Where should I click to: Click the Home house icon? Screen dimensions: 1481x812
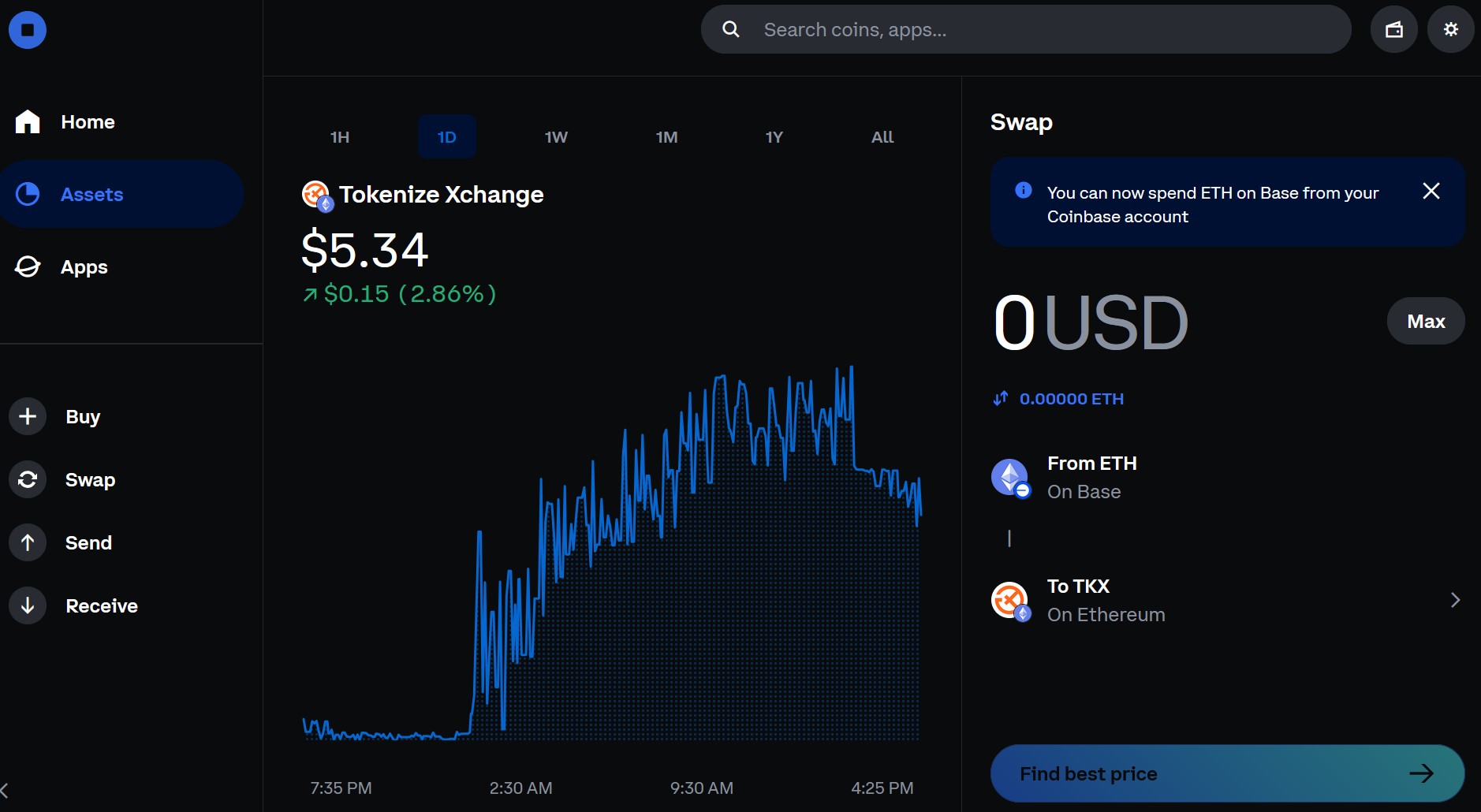(28, 121)
